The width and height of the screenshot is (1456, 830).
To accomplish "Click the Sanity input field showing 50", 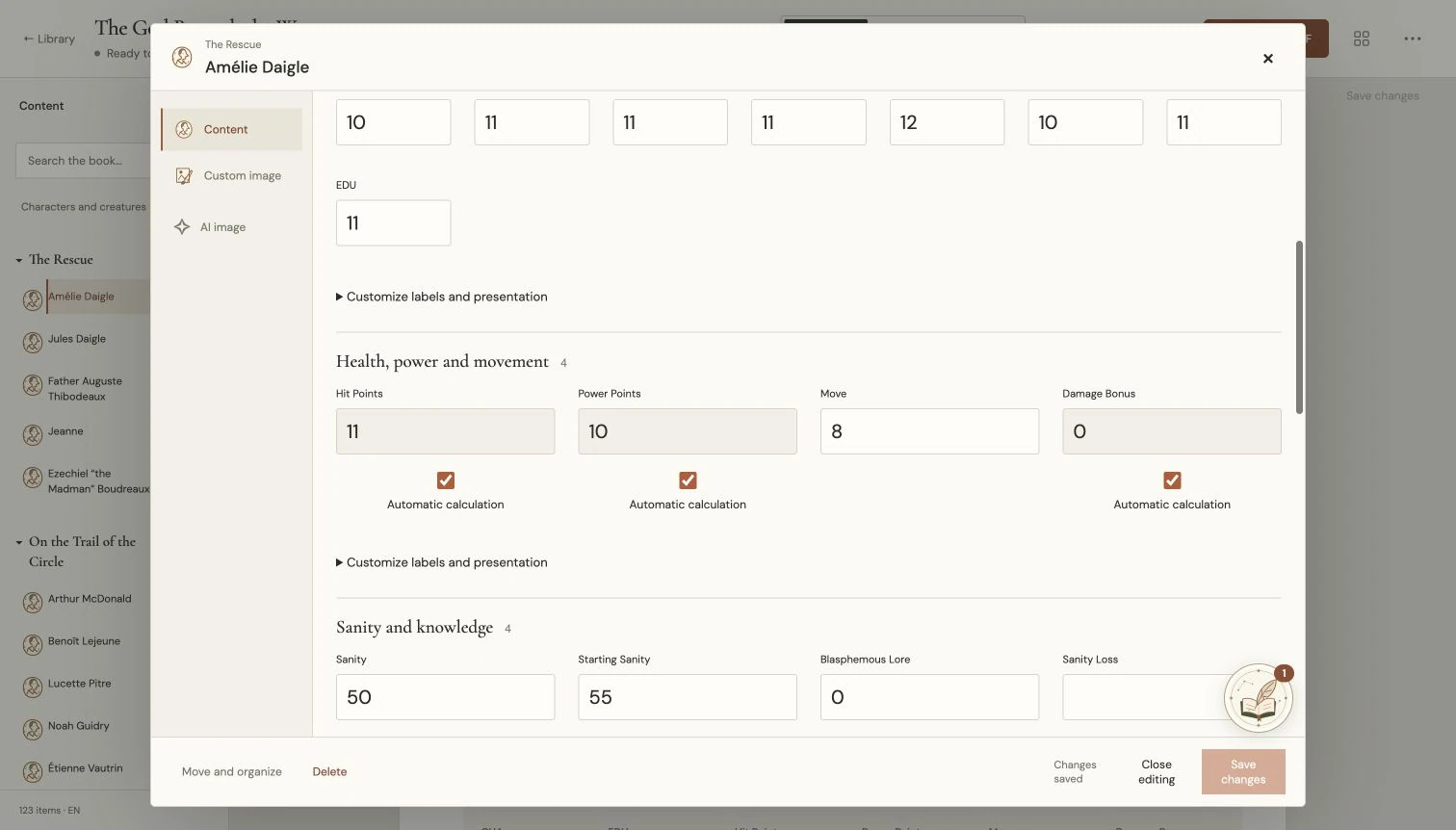I will coord(445,697).
